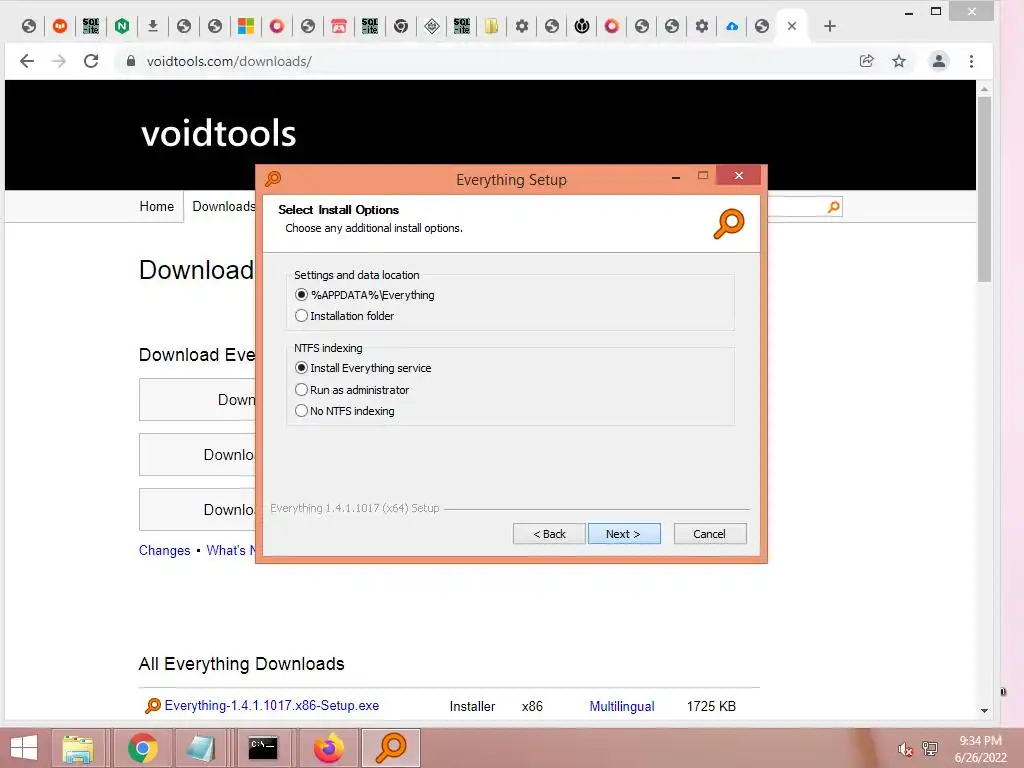Click the muted volume tray icon
1024x768 pixels.
(x=905, y=749)
